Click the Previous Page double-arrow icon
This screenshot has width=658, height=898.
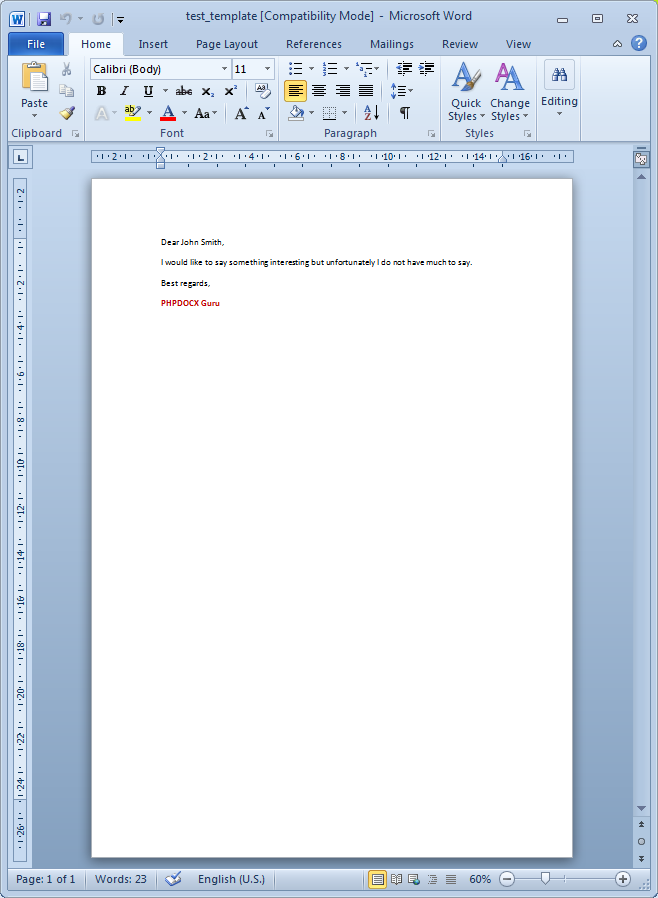tap(641, 825)
